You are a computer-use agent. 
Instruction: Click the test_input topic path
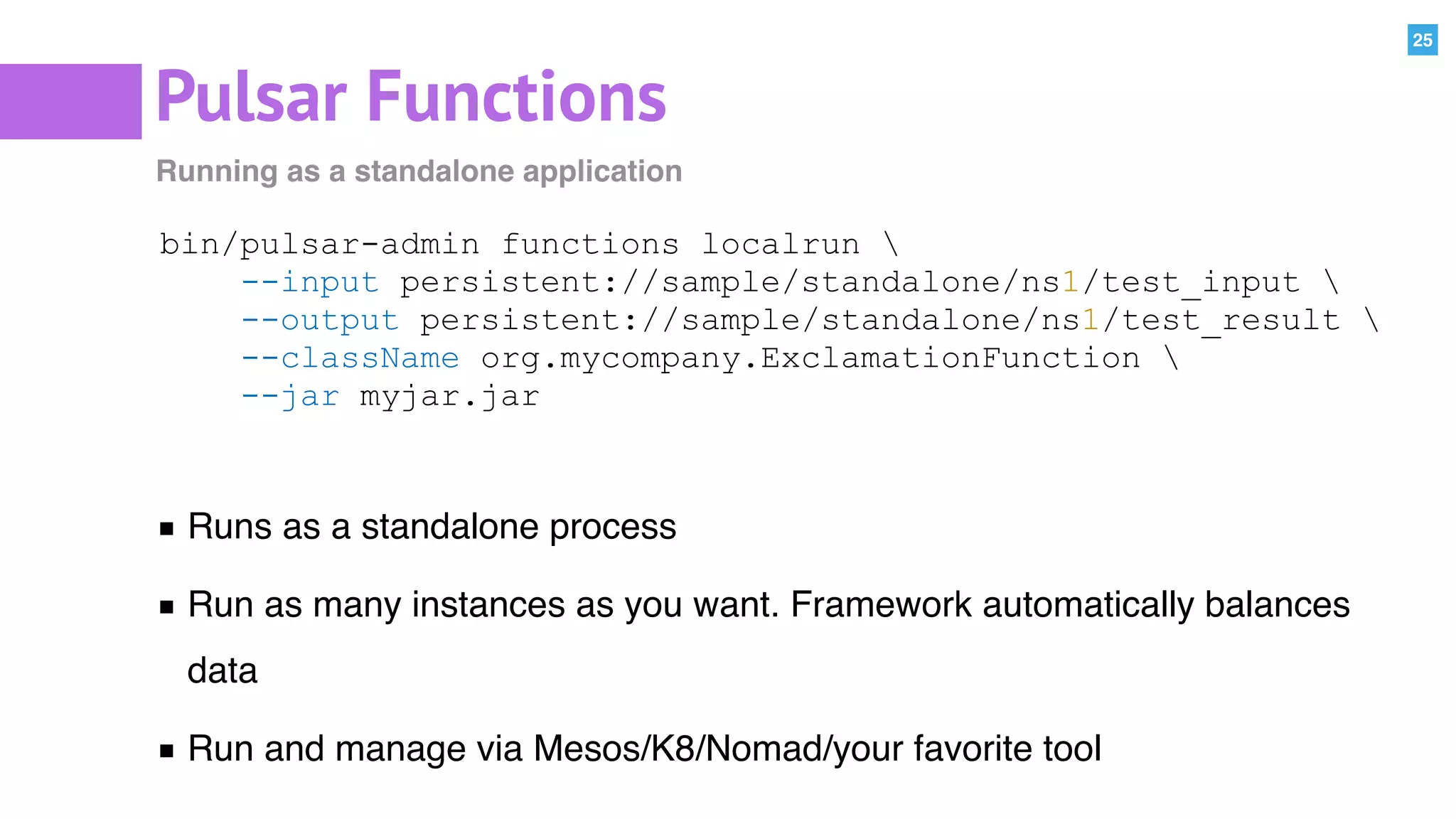pos(850,283)
